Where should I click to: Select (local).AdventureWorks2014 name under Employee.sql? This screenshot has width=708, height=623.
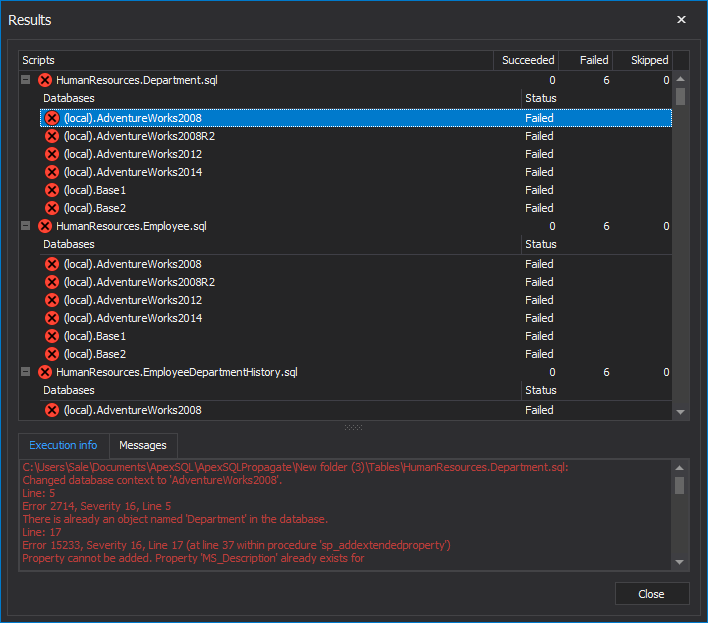point(133,318)
